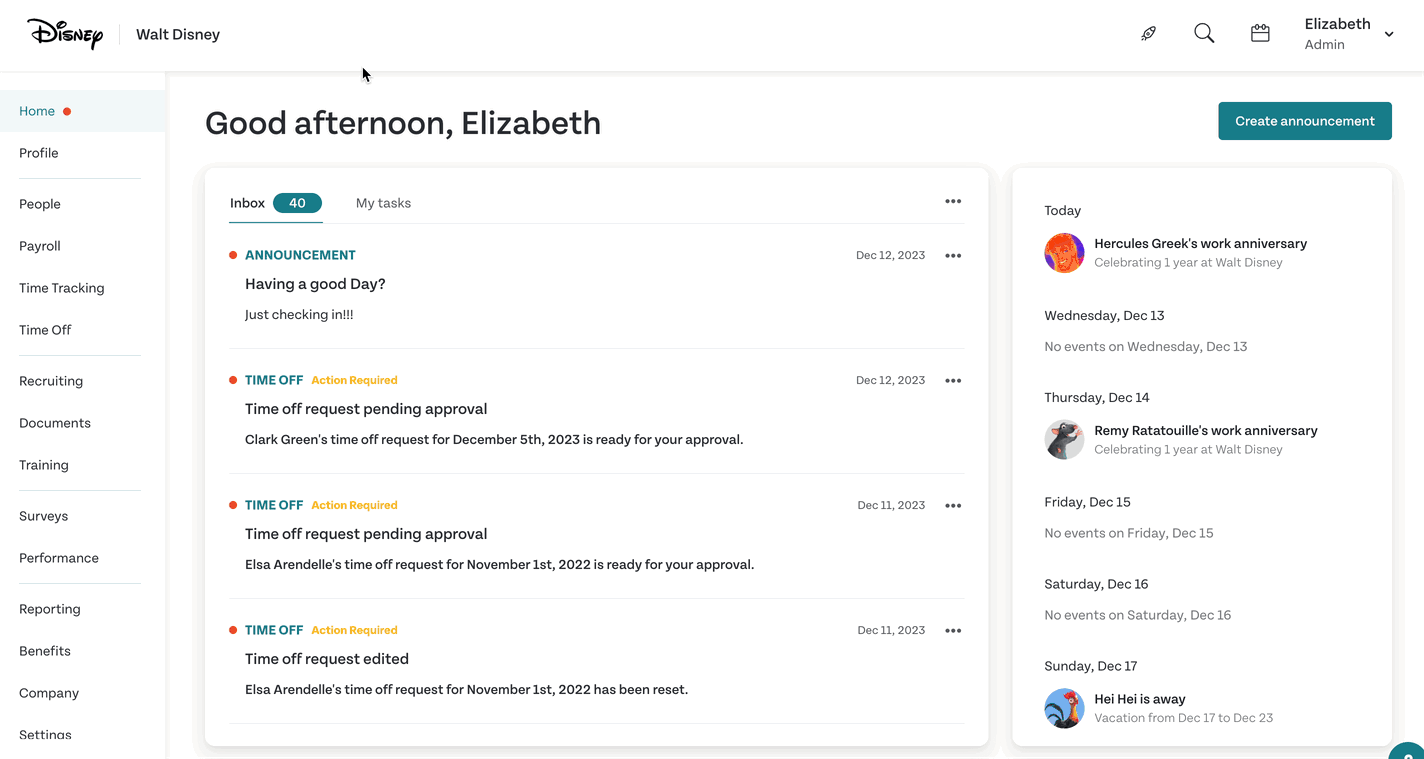Click the Create announcement button
The image size is (1424, 759).
[x=1304, y=121]
